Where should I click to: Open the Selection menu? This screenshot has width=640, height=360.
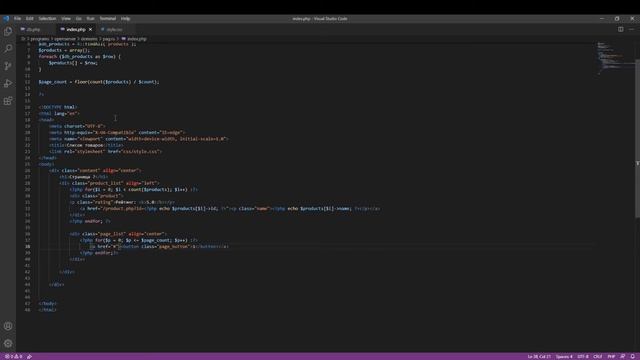(47, 18)
